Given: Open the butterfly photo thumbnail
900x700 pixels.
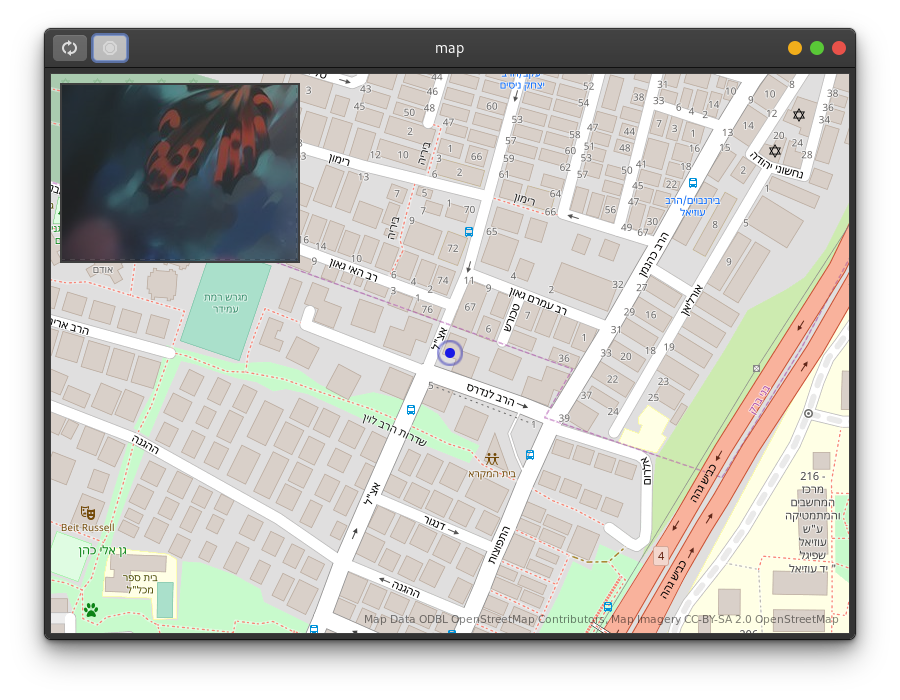Looking at the screenshot, I should 180,173.
